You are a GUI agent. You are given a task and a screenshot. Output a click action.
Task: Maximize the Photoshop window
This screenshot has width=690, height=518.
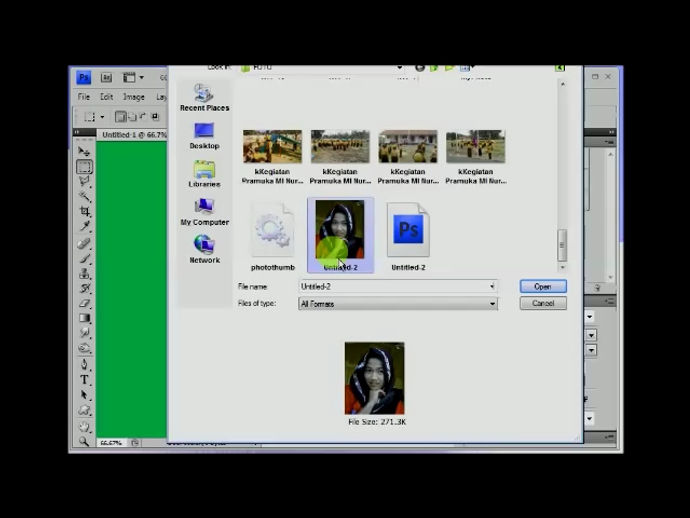(595, 77)
